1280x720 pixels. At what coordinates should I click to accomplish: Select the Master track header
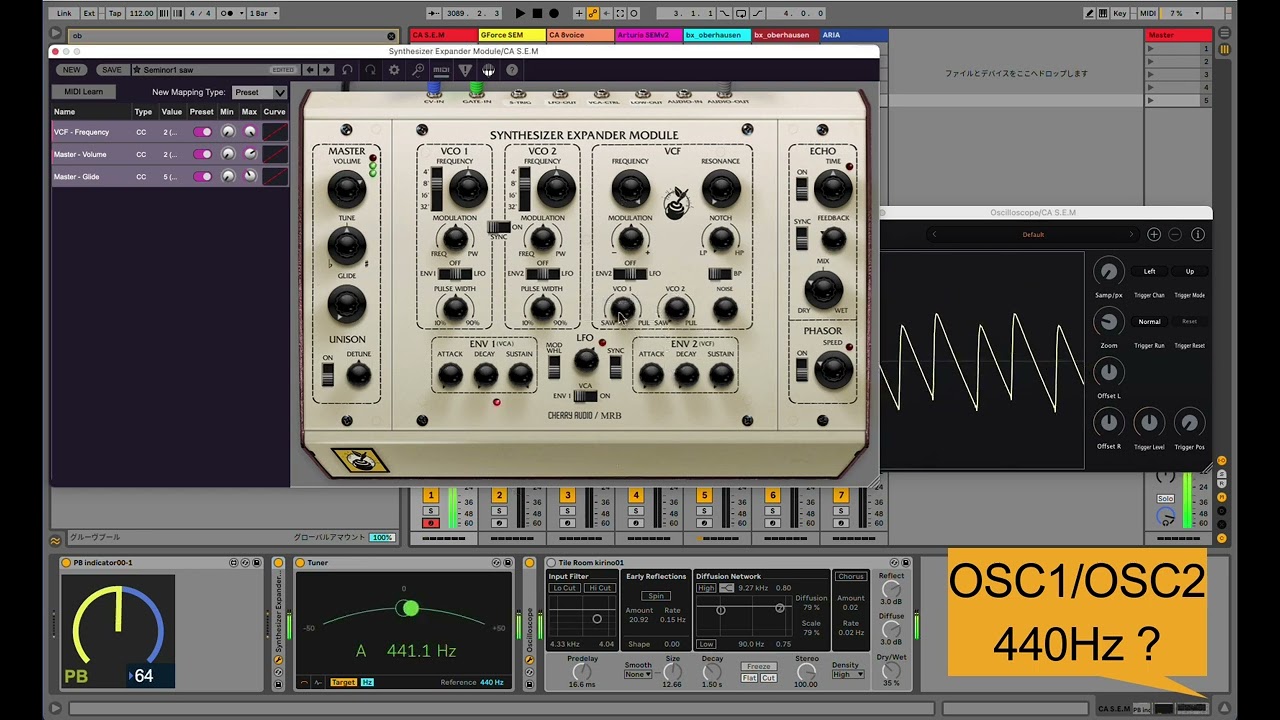pos(1178,35)
